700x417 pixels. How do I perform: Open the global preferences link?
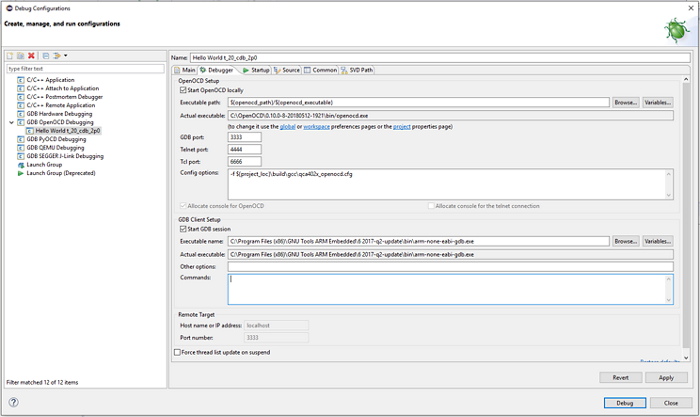pyautogui.click(x=288, y=127)
